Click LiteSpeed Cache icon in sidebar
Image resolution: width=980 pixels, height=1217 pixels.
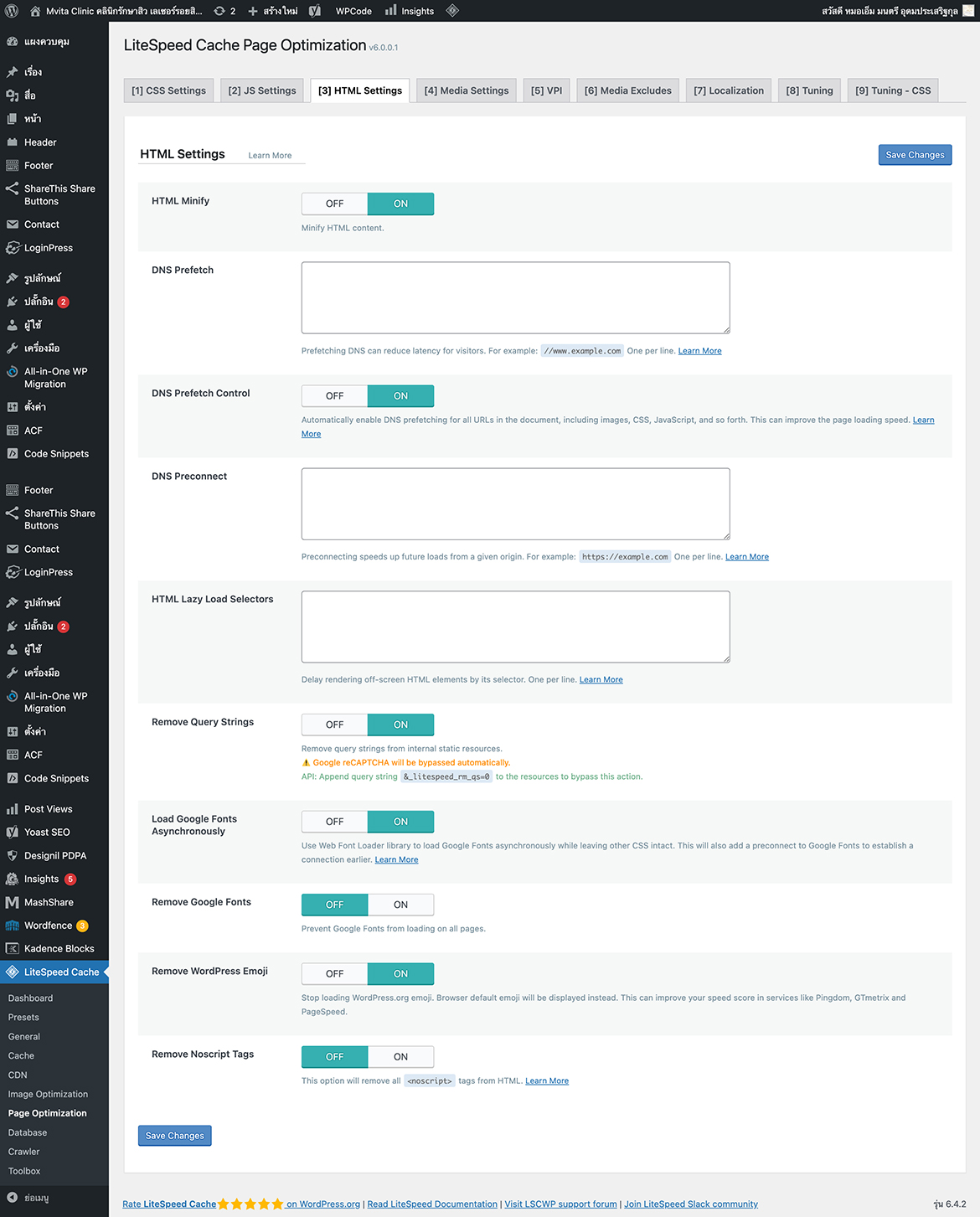click(x=13, y=972)
